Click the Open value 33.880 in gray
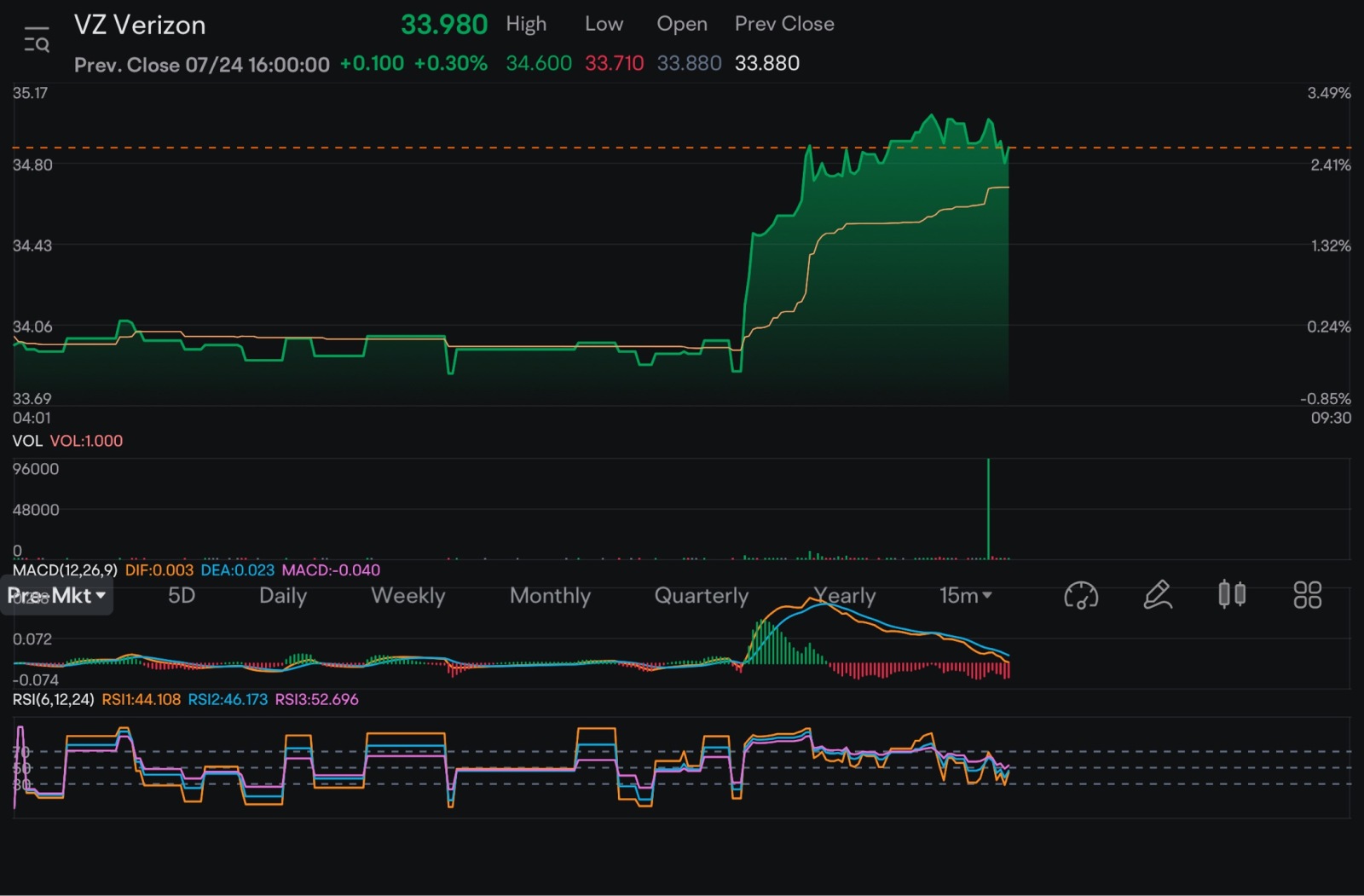Image resolution: width=1364 pixels, height=896 pixels. point(689,63)
